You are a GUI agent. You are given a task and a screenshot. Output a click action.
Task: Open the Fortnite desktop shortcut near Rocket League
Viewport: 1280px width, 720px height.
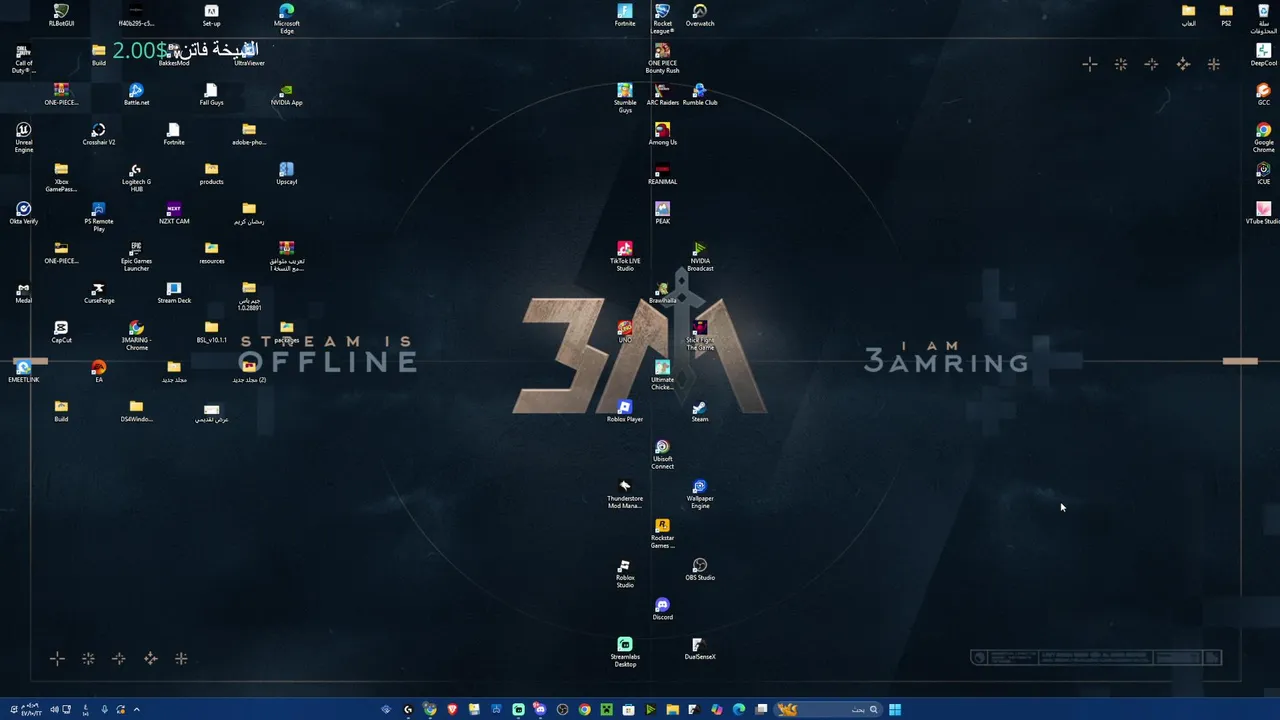pyautogui.click(x=625, y=15)
